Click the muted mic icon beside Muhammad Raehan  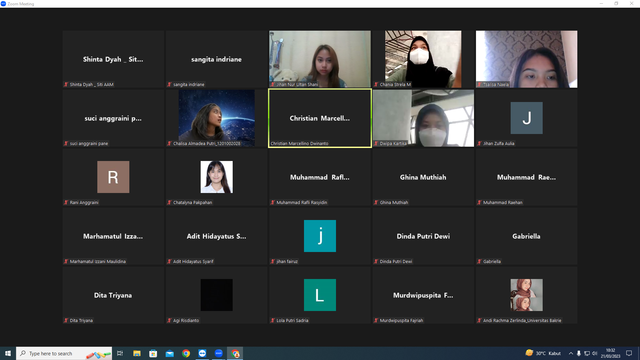479,202
